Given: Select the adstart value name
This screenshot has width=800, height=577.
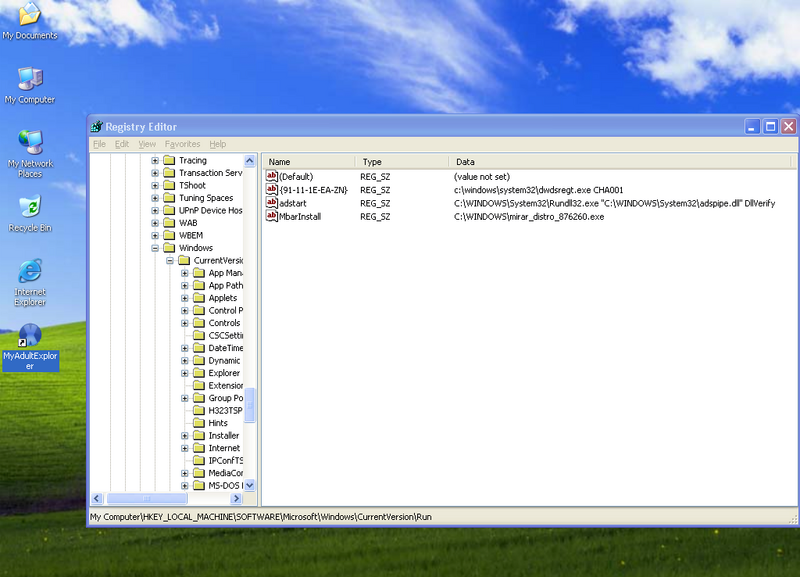Looking at the screenshot, I should click(x=293, y=203).
